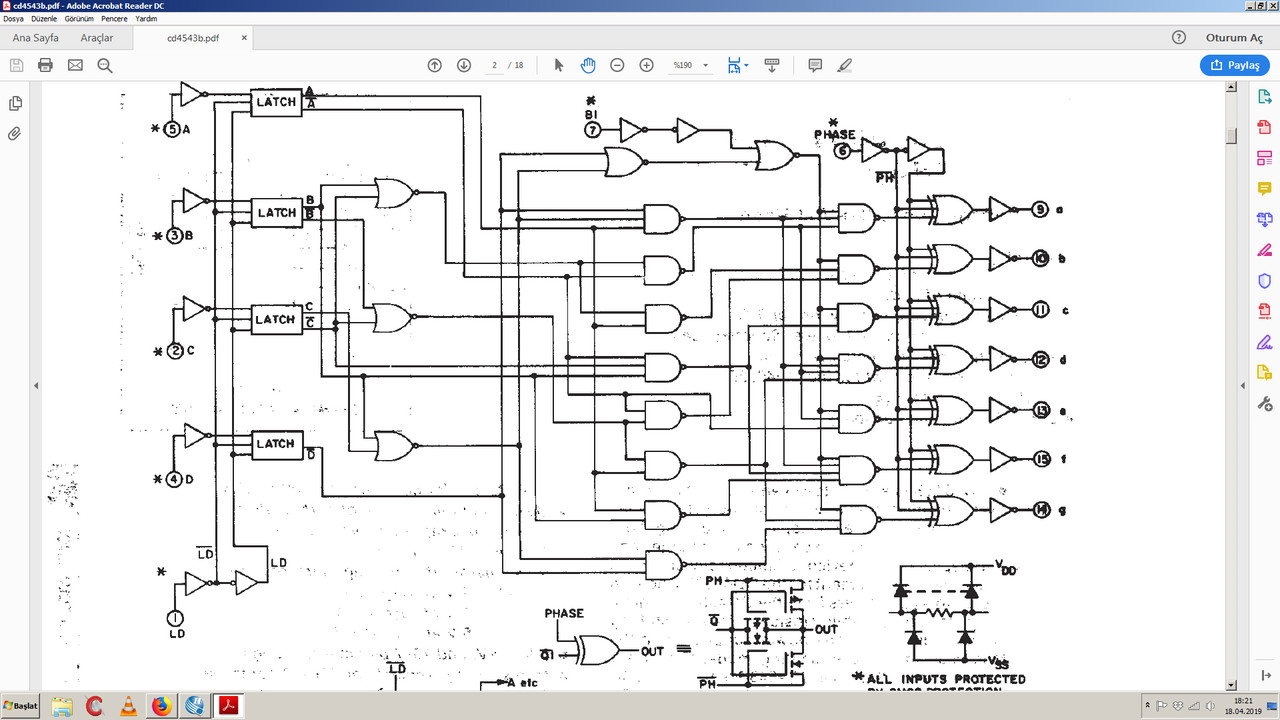Screen dimensions: 1280x720
Task: Open Combine Files tool
Action: (1264, 219)
